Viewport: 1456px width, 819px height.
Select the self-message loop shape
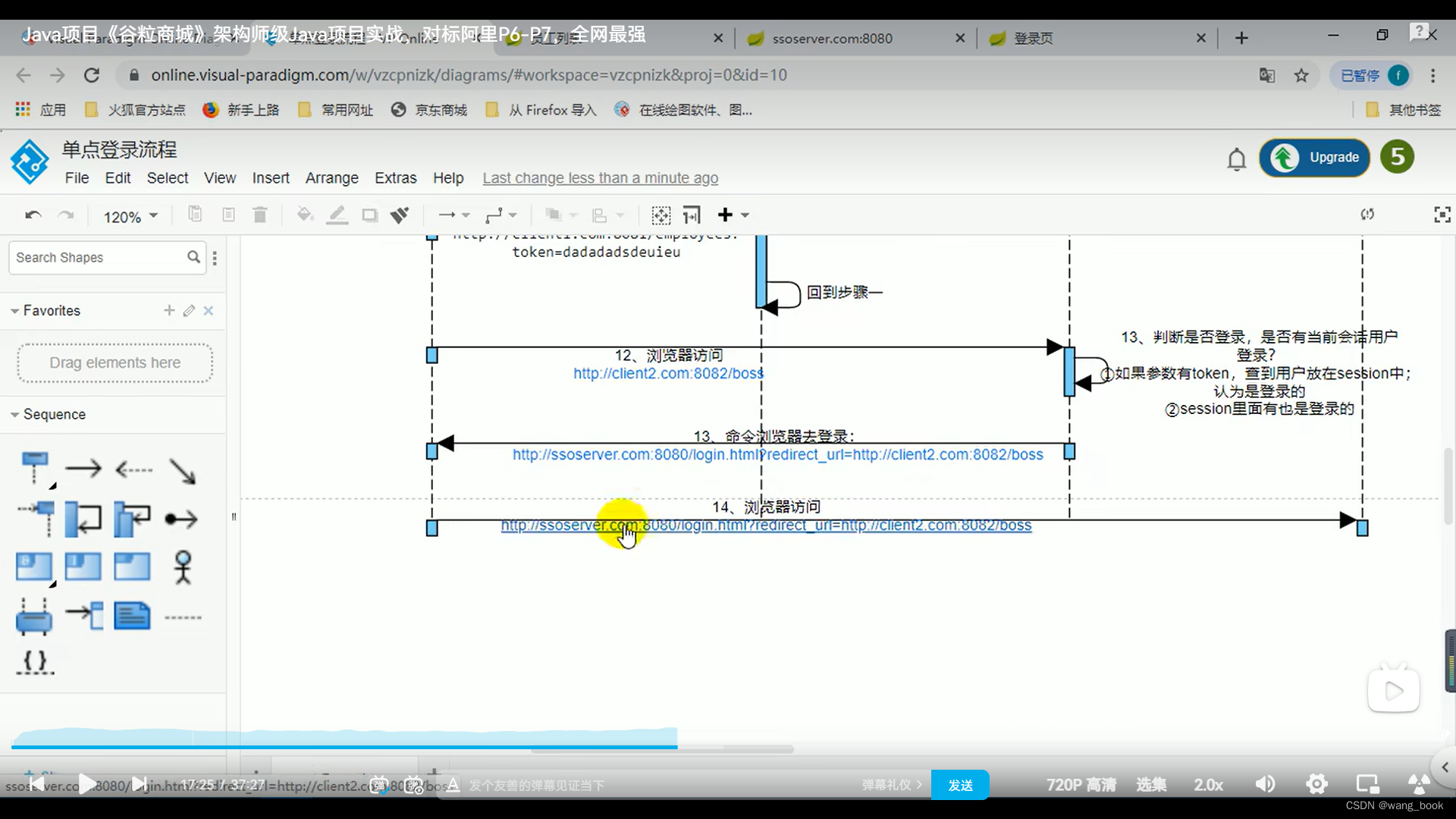point(83,519)
